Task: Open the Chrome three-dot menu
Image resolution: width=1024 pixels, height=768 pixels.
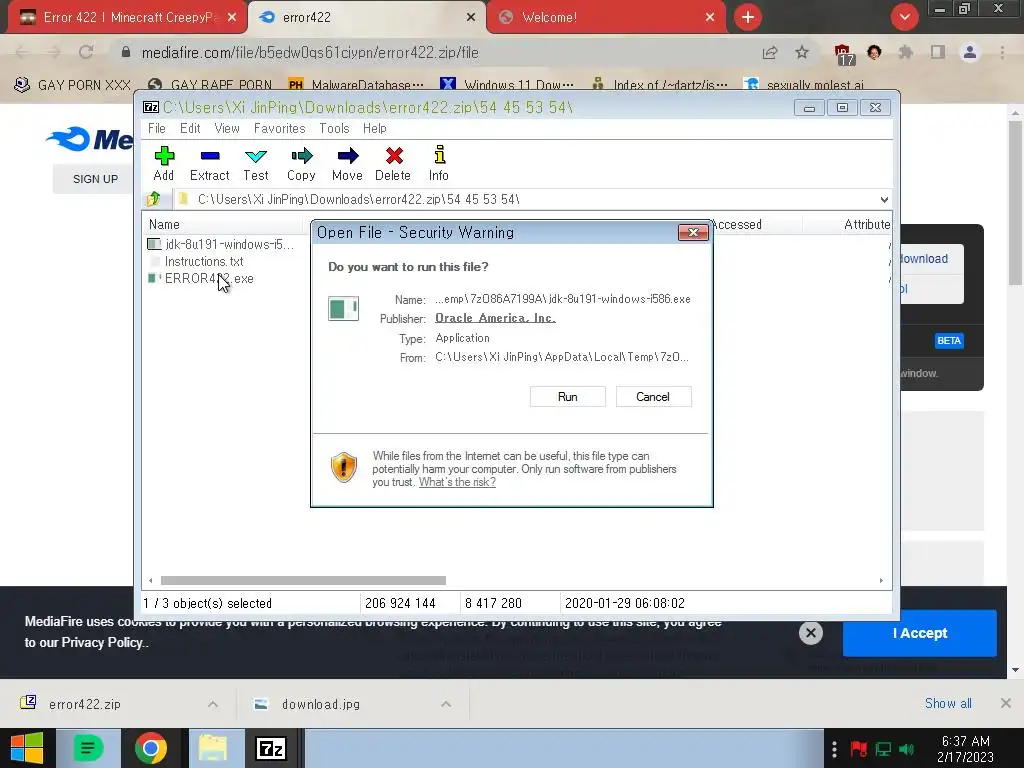Action: pos(1002,52)
